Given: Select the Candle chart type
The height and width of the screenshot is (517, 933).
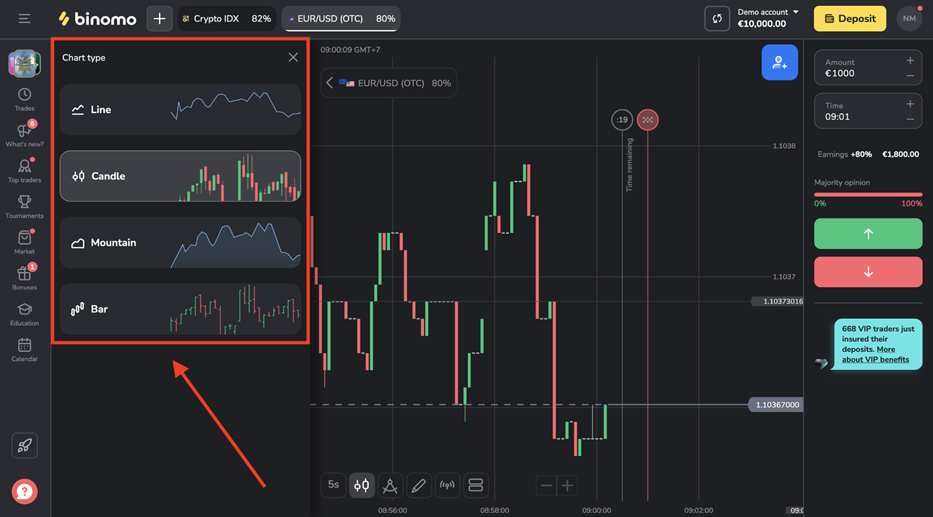Looking at the screenshot, I should (x=180, y=176).
